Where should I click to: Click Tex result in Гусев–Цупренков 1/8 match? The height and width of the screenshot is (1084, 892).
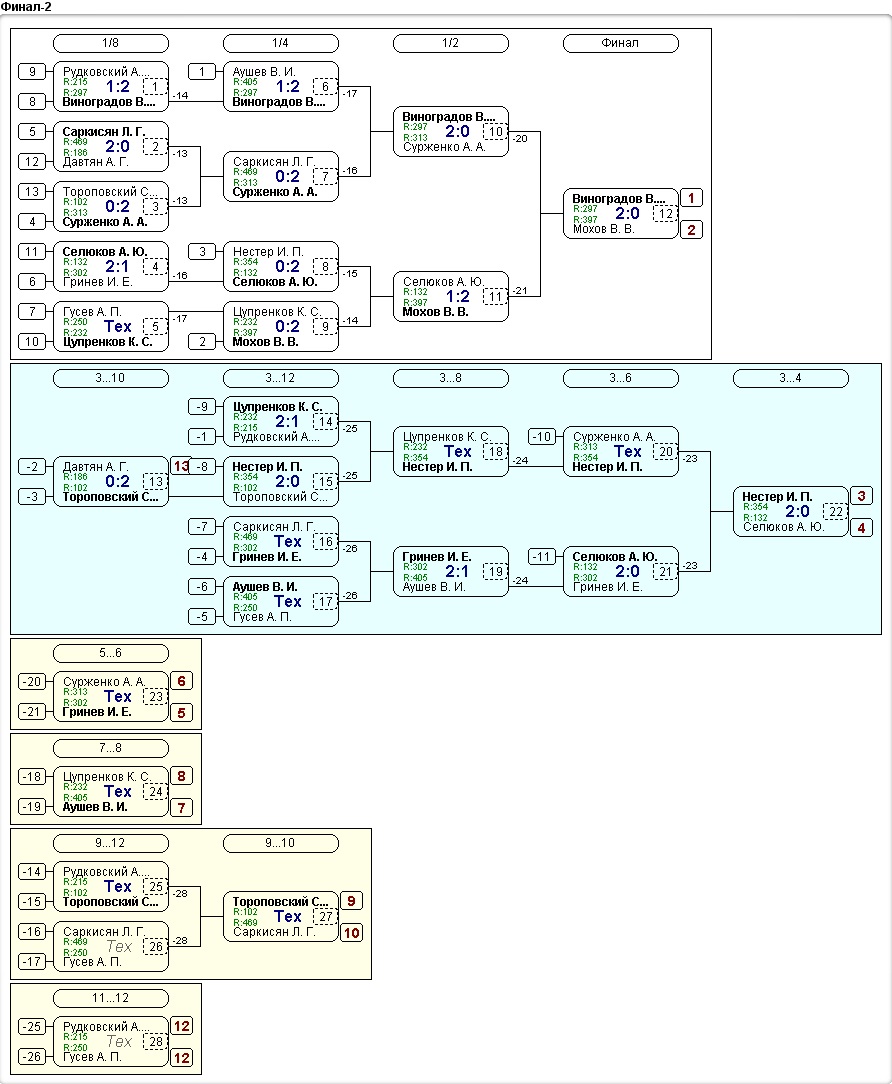[118, 326]
